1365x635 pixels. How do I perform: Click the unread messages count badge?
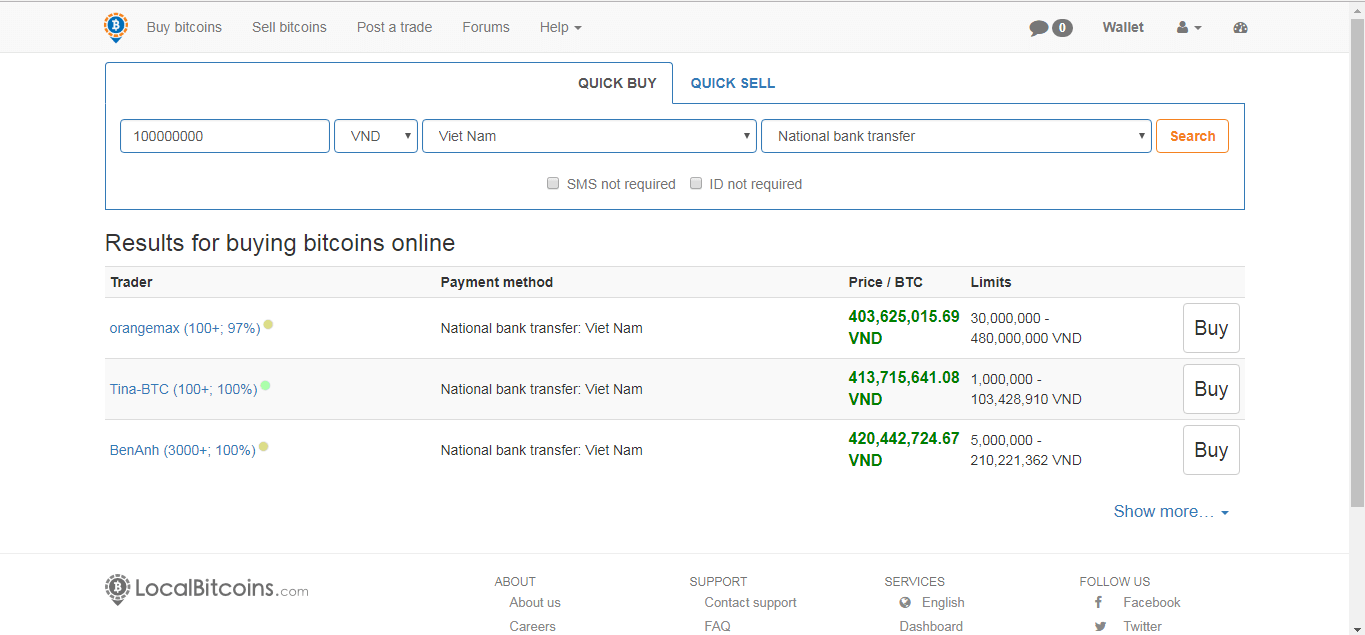pos(1062,28)
